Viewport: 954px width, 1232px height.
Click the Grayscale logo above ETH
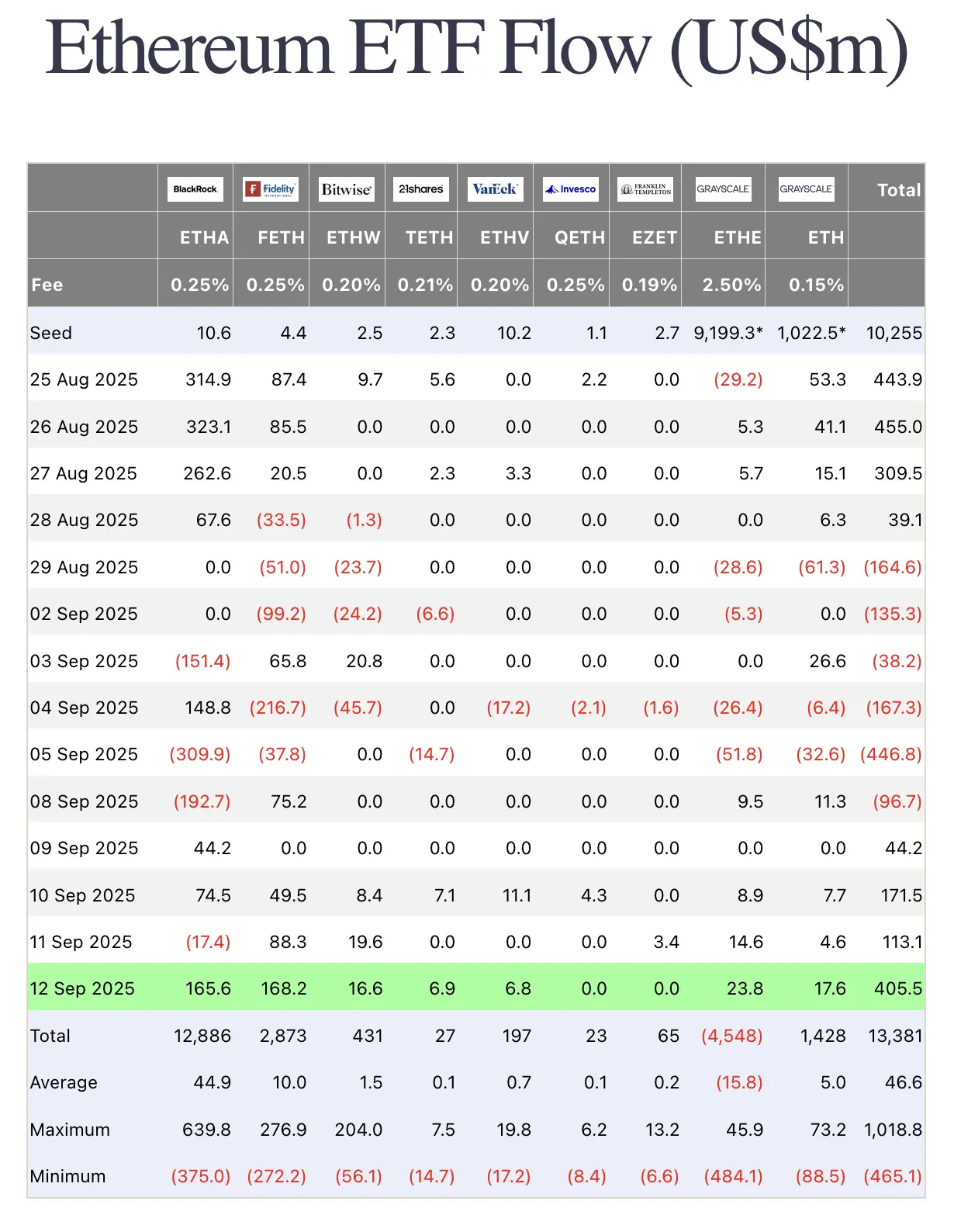[x=806, y=189]
